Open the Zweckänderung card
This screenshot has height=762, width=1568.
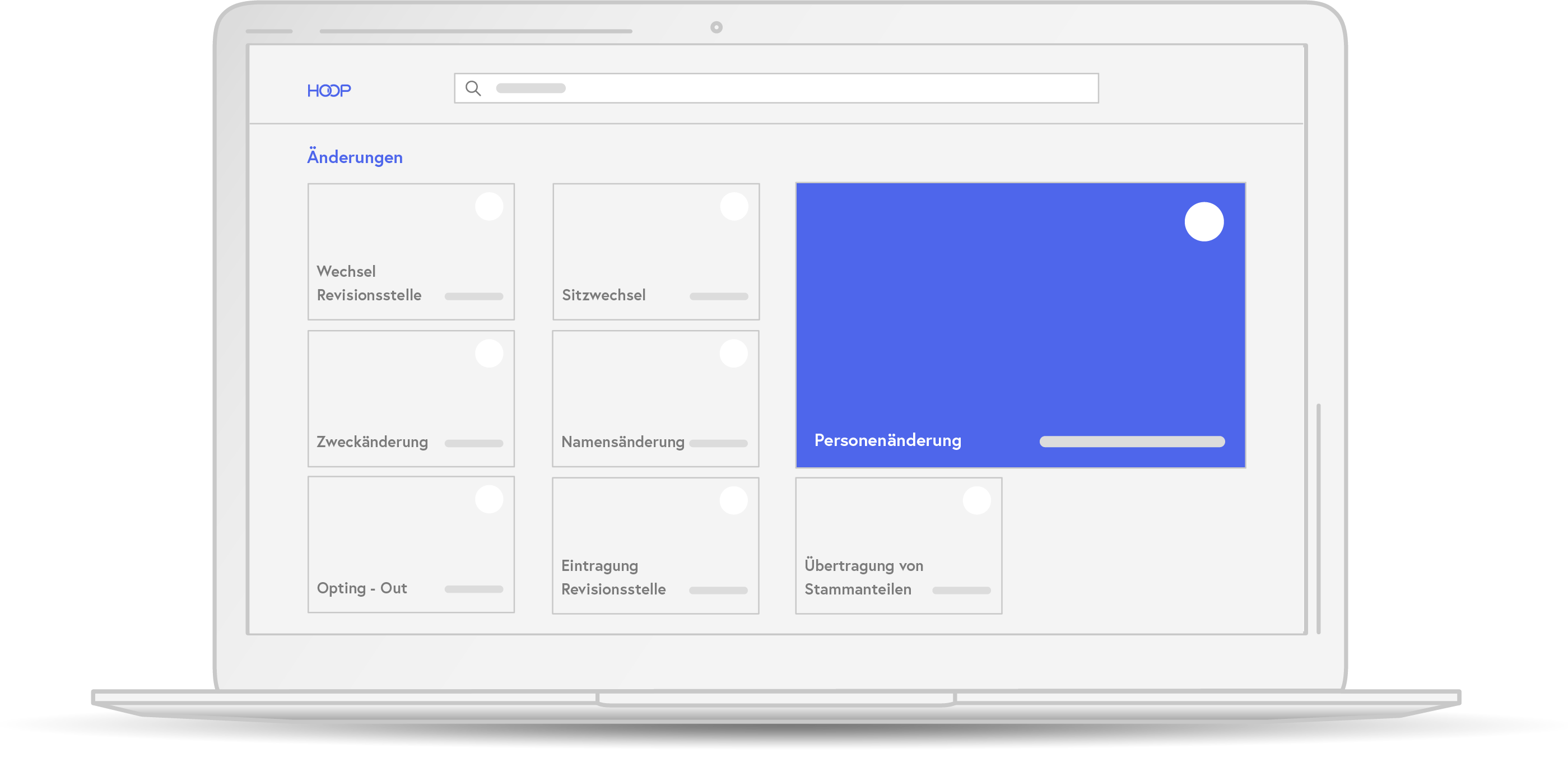411,399
